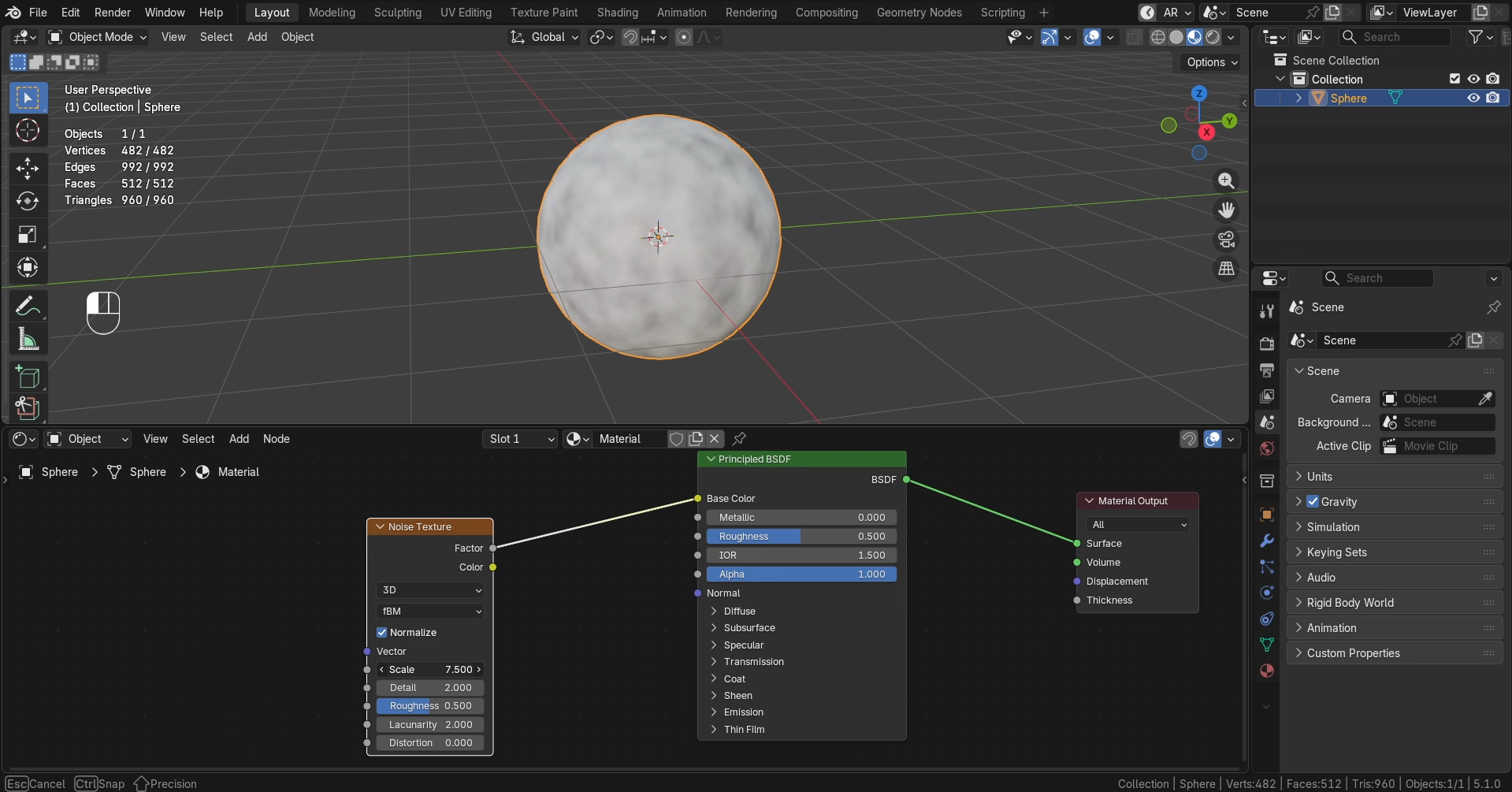Toggle Collection exclude checkbox in outliner
Screen dimensions: 1512x792
[1454, 79]
